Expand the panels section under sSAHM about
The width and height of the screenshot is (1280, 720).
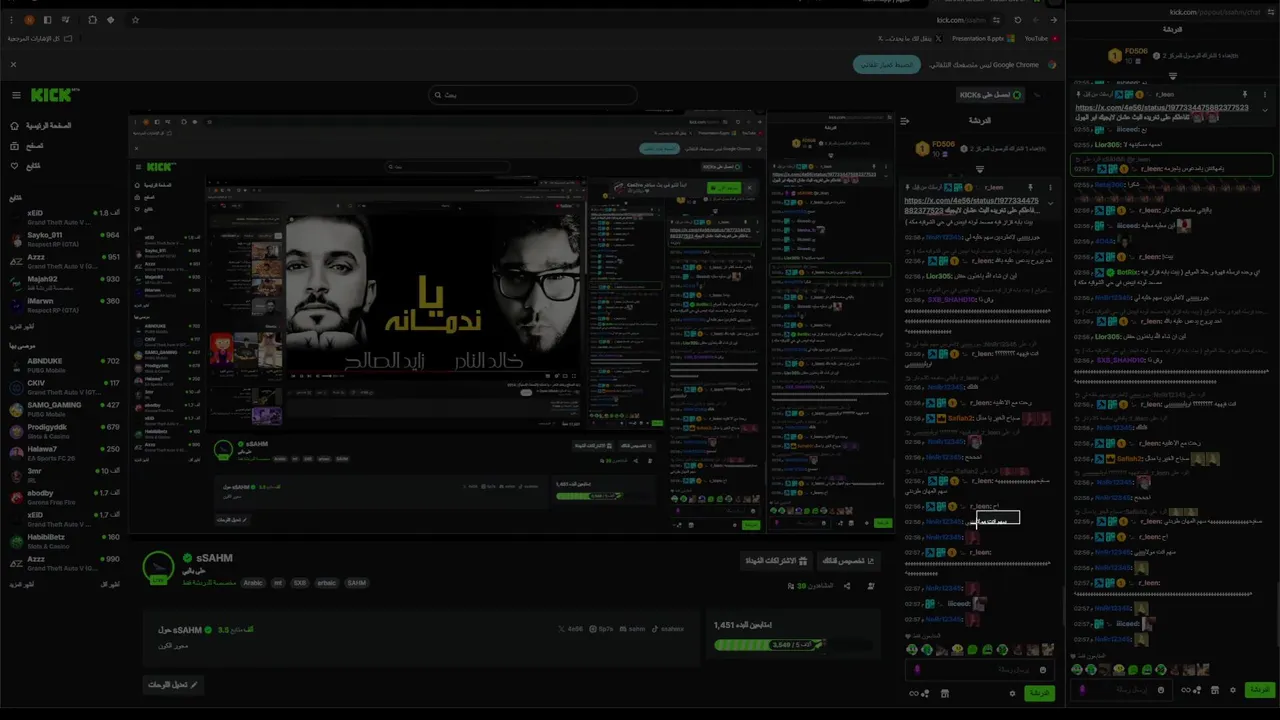click(x=173, y=685)
